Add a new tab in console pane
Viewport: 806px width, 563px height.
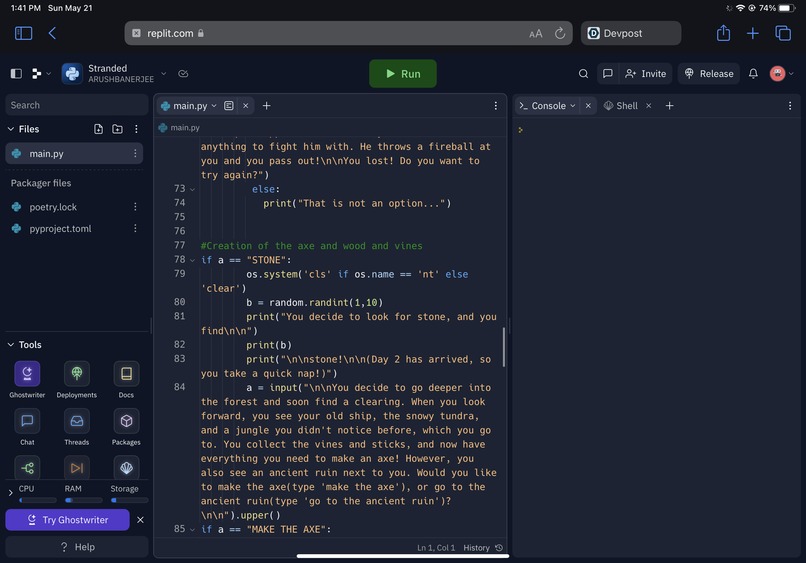(669, 105)
